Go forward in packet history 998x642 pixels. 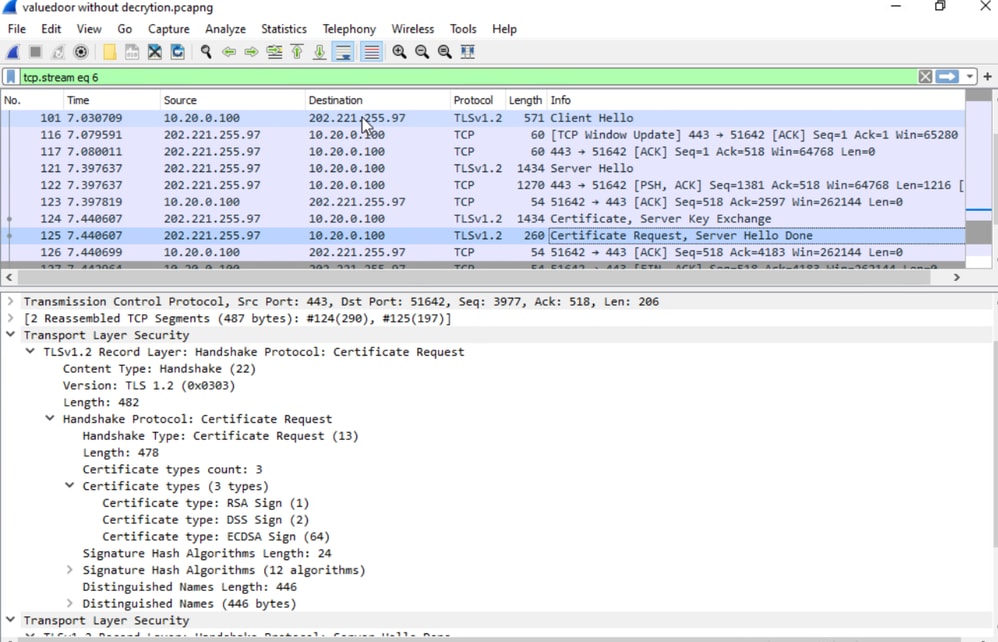pyautogui.click(x=251, y=52)
